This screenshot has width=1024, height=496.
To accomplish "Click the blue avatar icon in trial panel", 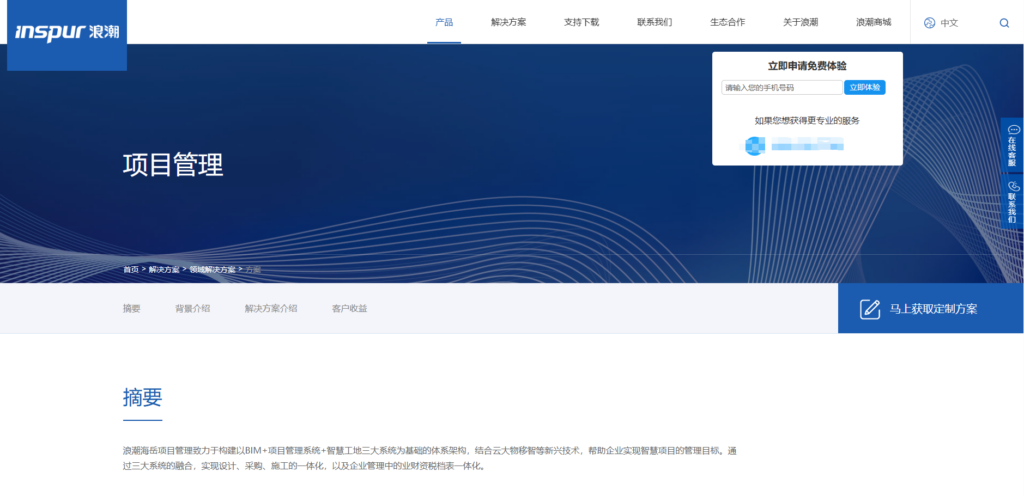I will (755, 146).
